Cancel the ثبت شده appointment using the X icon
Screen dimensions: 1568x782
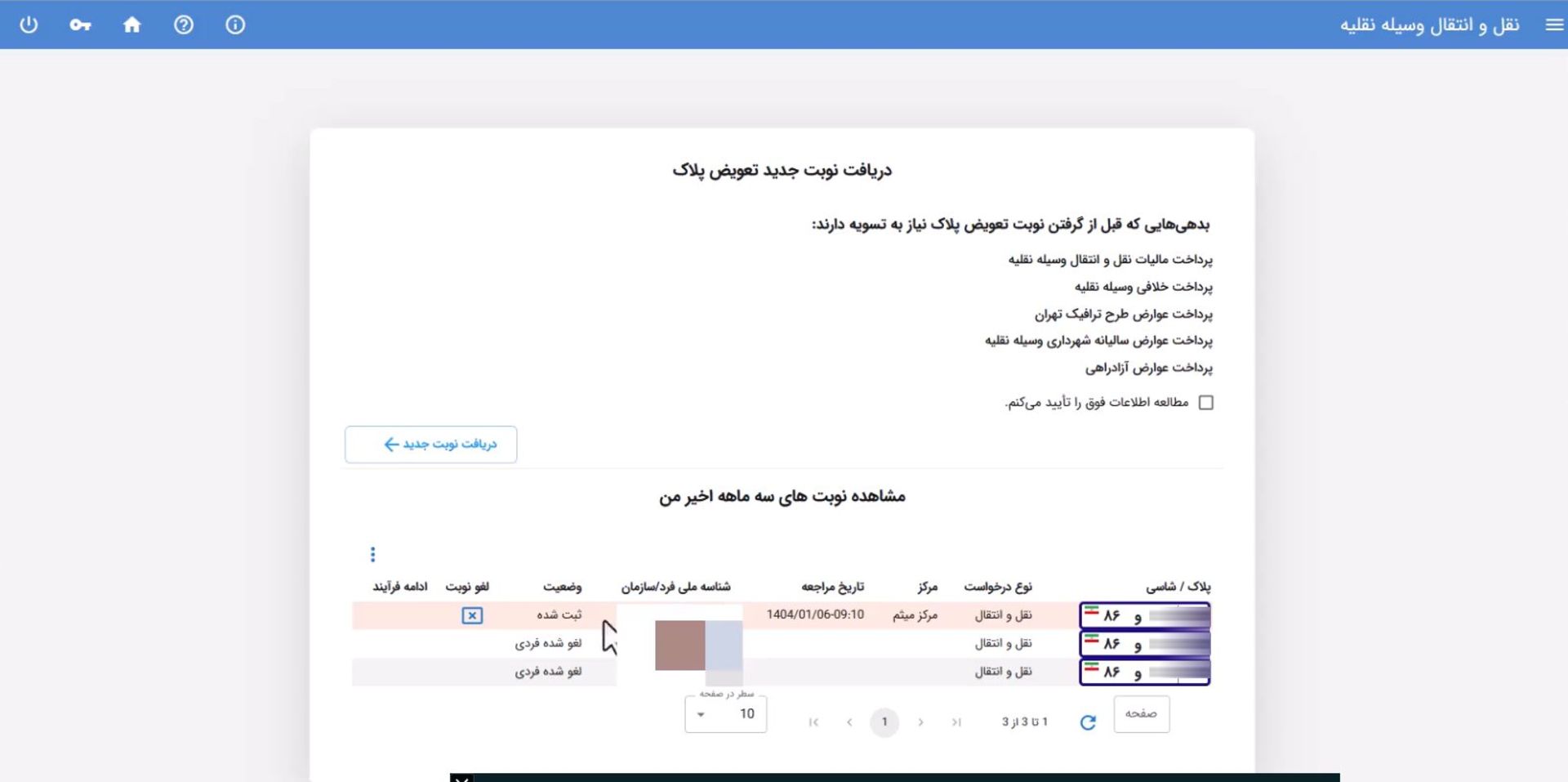[472, 615]
